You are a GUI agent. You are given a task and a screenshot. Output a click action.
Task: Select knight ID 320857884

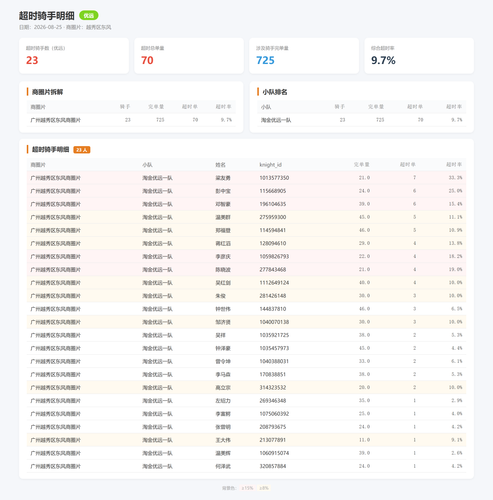click(x=273, y=466)
